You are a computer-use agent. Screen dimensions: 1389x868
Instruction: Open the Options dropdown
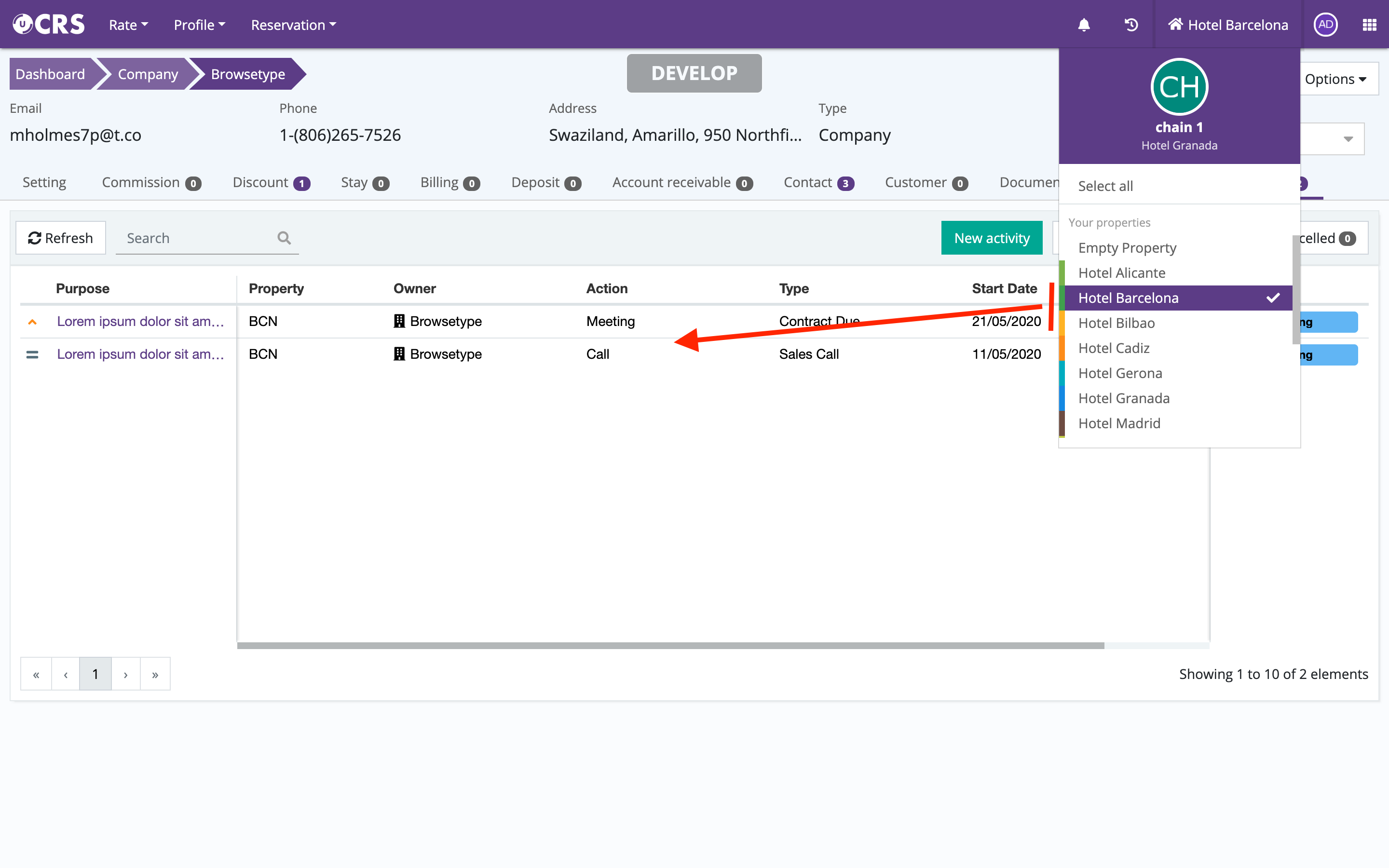(x=1335, y=79)
